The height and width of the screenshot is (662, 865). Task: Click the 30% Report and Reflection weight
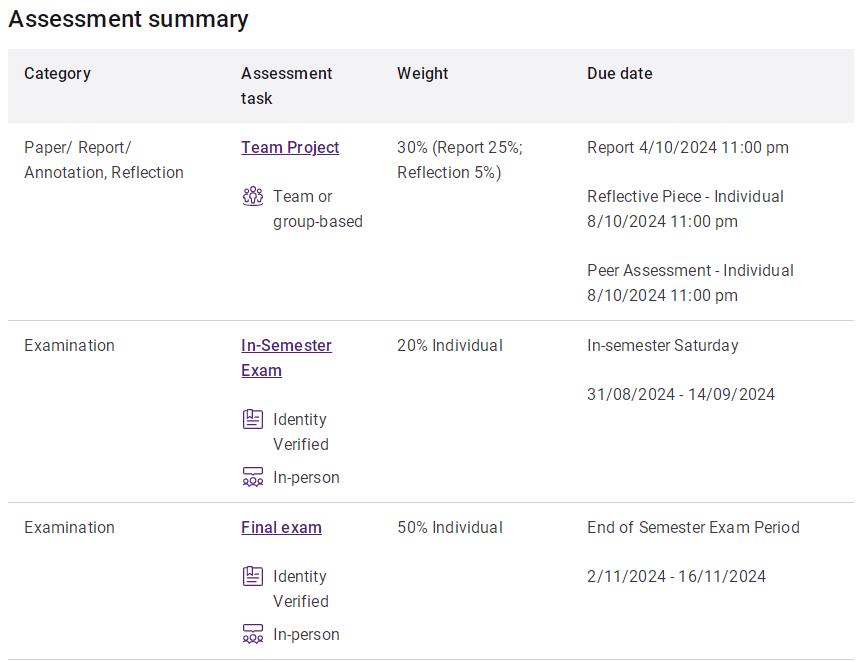click(x=460, y=160)
